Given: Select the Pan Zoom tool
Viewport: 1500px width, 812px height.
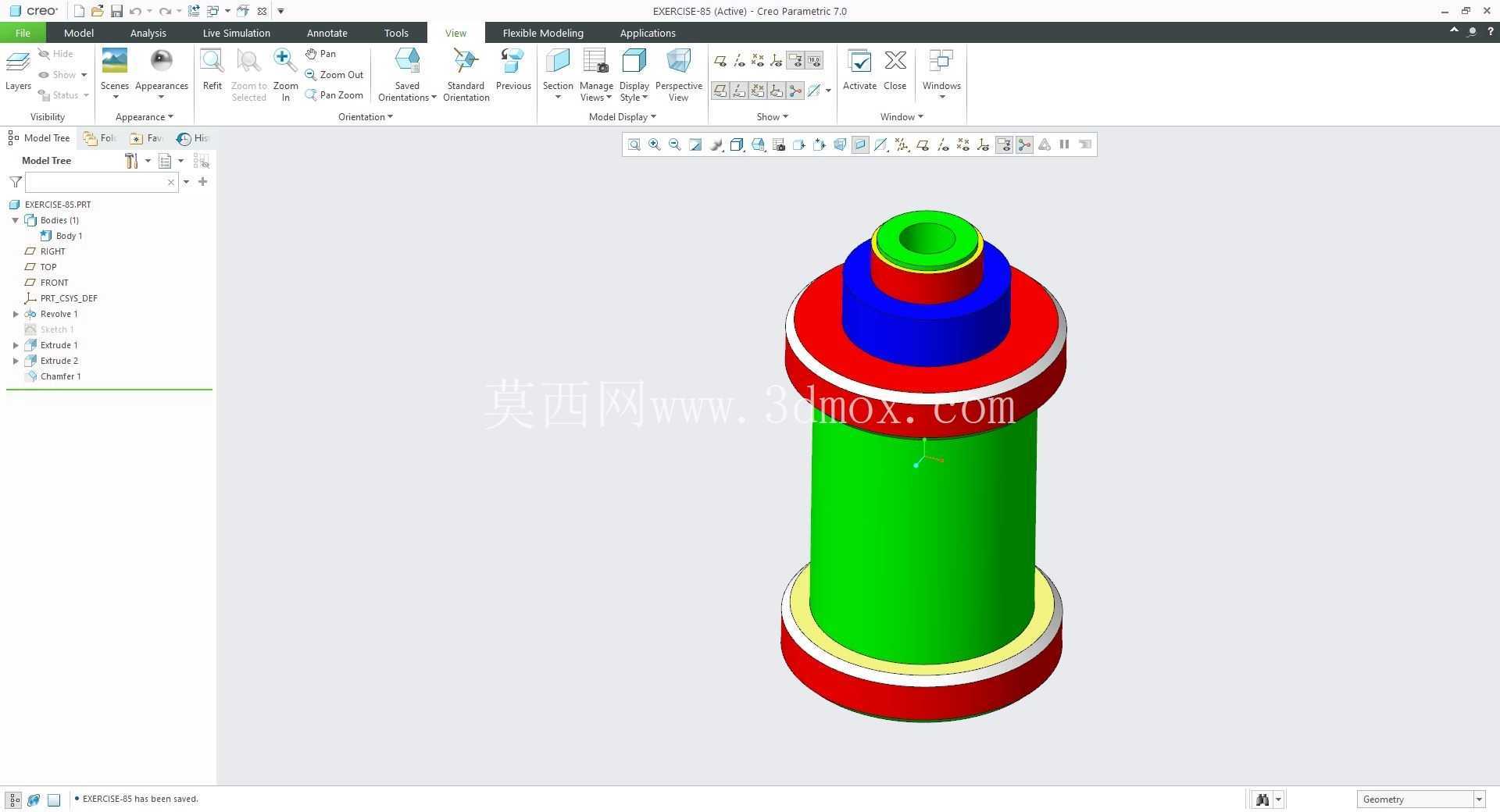Looking at the screenshot, I should (334, 95).
